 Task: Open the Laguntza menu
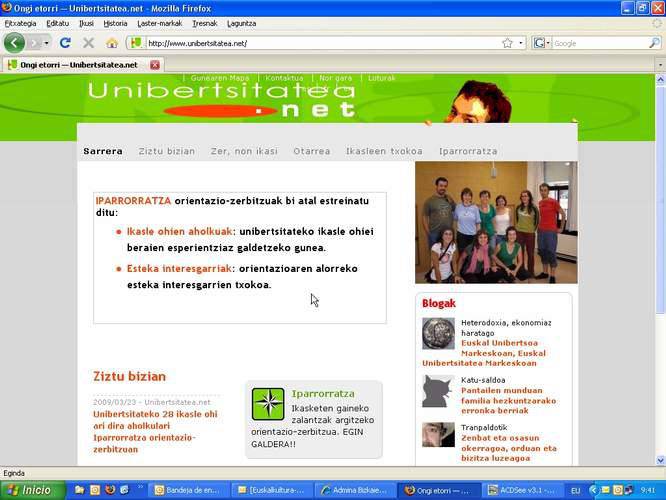pyautogui.click(x=241, y=23)
